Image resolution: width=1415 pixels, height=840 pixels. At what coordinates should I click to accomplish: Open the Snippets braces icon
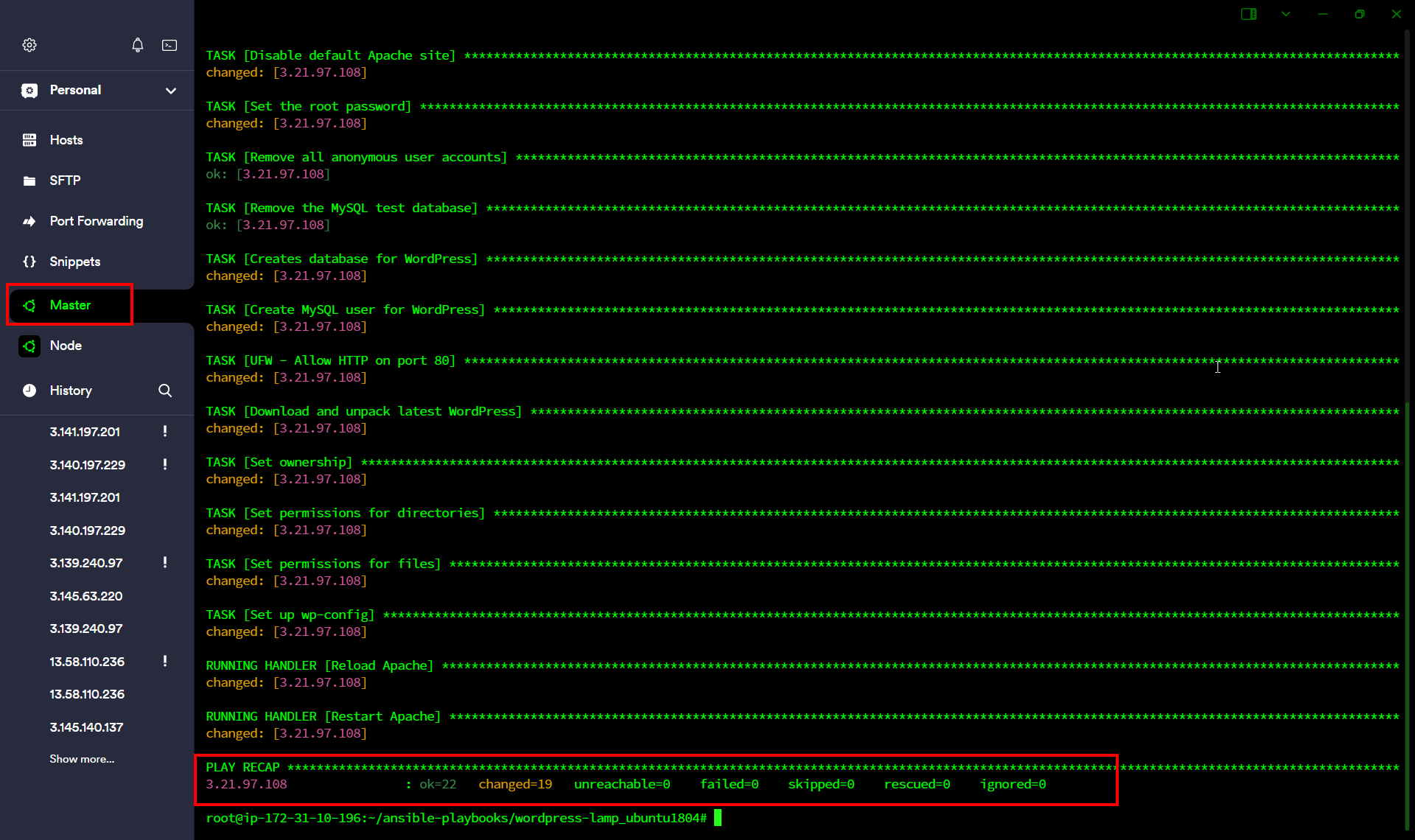[29, 262]
